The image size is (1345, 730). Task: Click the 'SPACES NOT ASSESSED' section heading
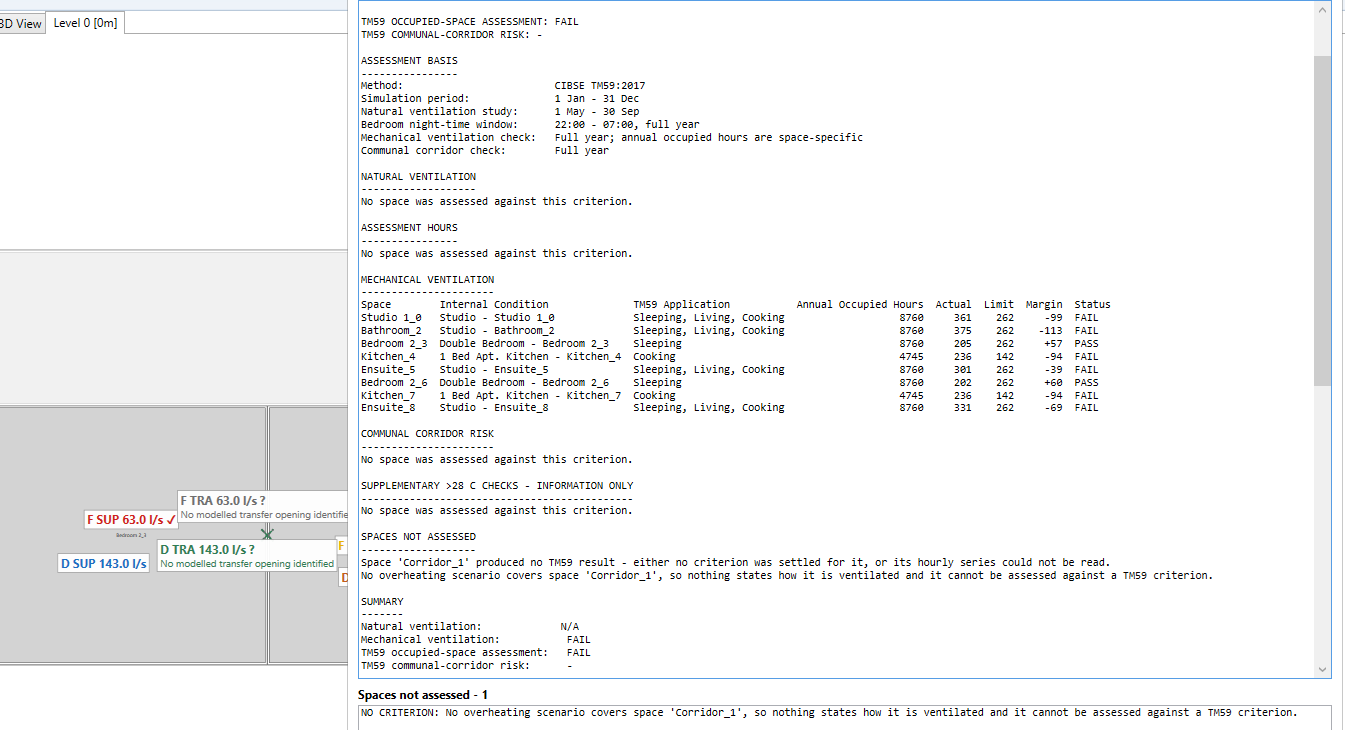tap(418, 537)
